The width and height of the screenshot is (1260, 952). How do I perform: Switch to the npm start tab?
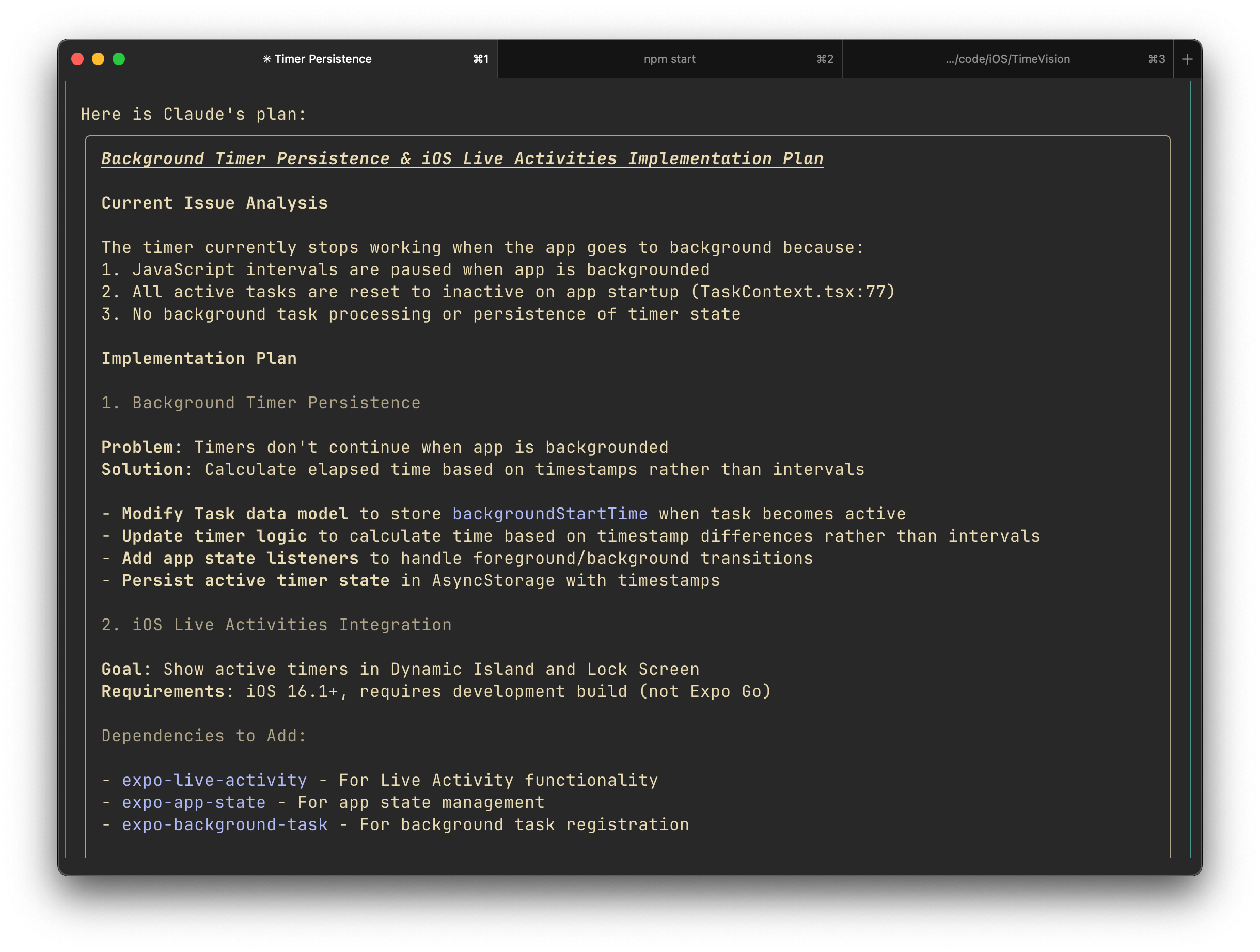point(669,59)
